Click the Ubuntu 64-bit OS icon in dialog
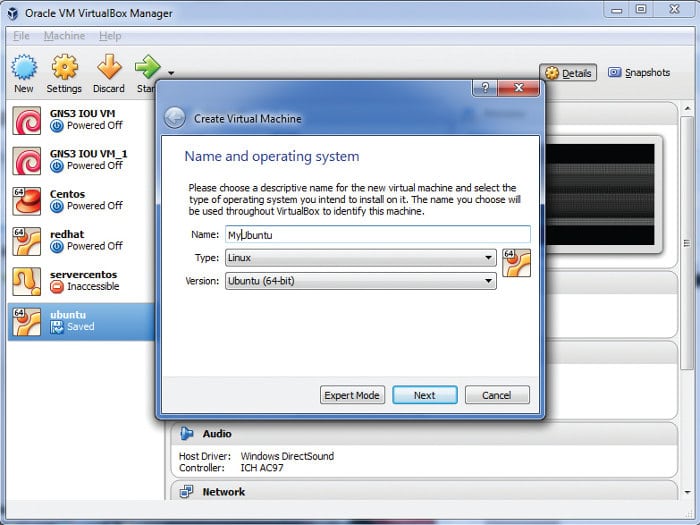This screenshot has height=525, width=700. click(x=517, y=263)
